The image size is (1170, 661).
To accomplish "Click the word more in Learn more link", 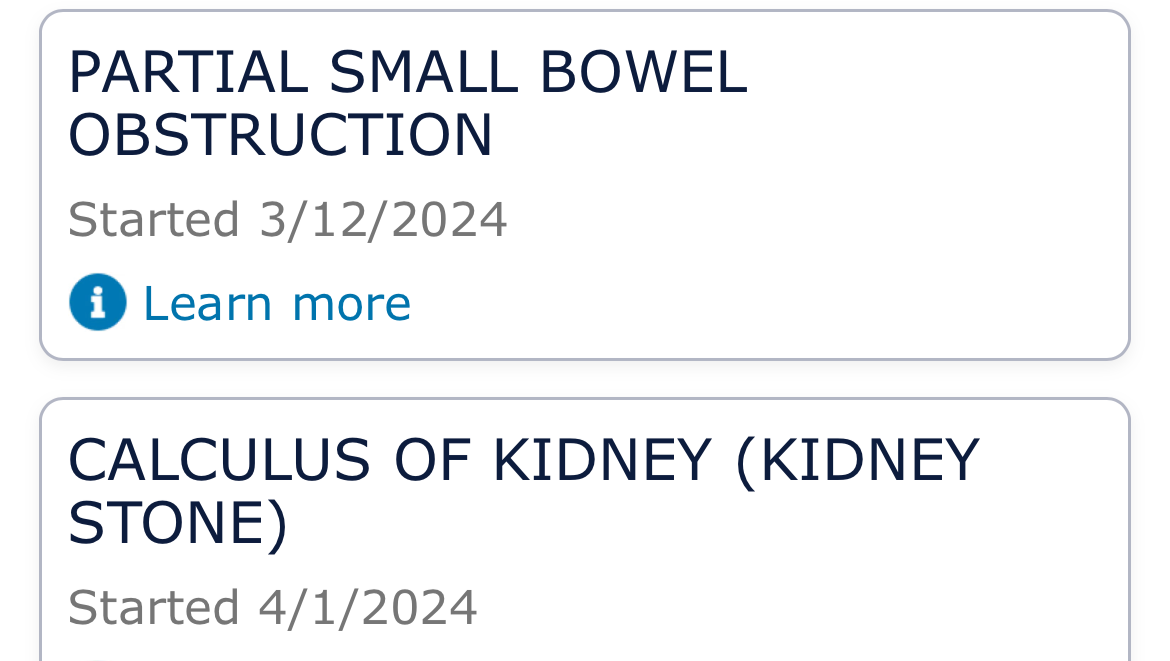I will click(x=351, y=304).
